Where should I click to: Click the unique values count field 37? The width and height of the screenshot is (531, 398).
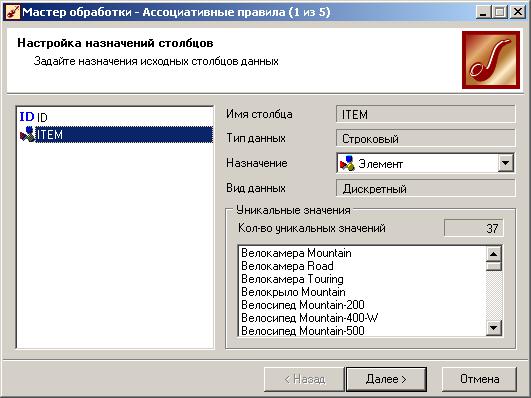(x=473, y=228)
